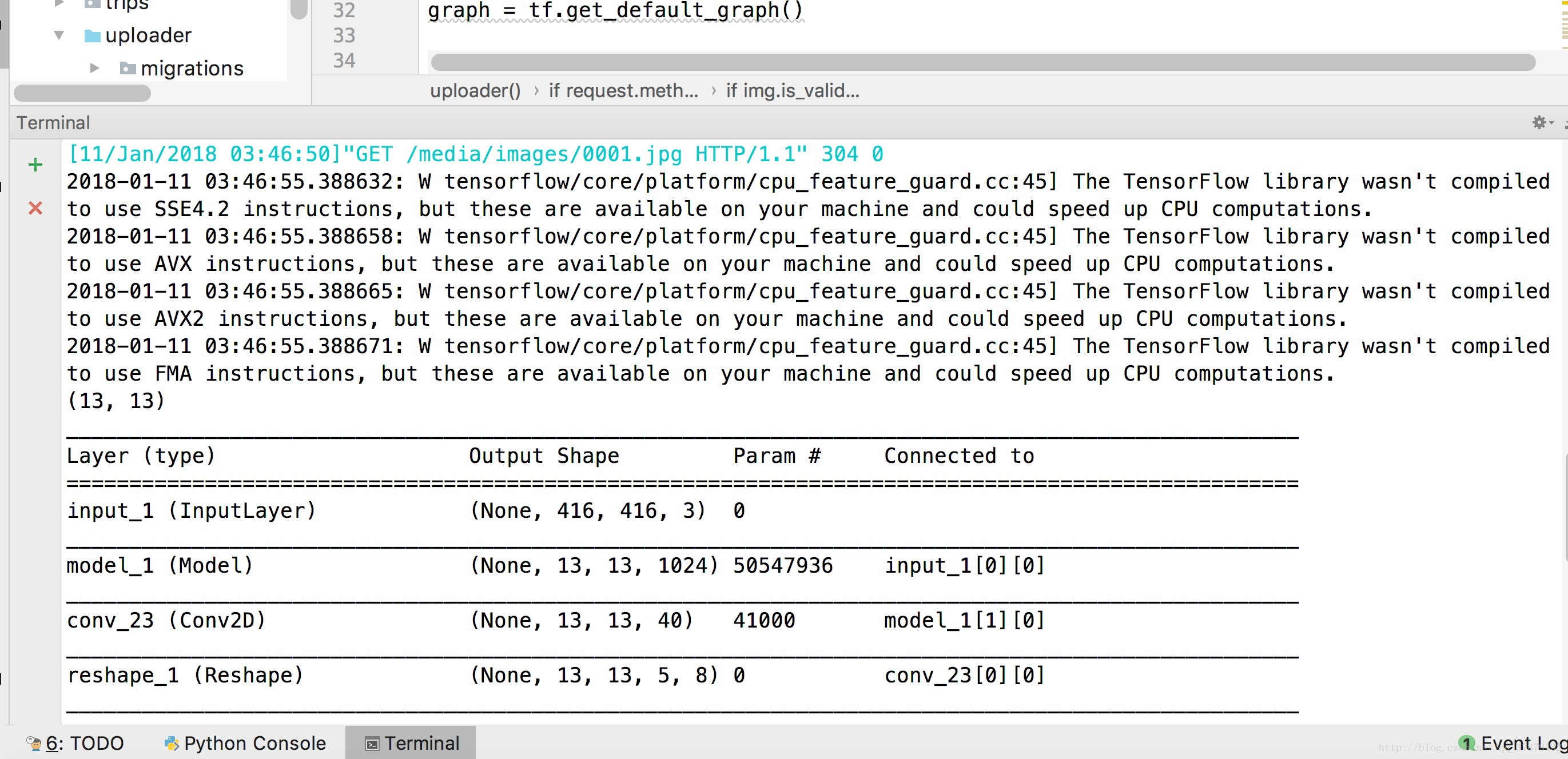Click the 'if request.meth...' breadcrumb

[x=623, y=91]
